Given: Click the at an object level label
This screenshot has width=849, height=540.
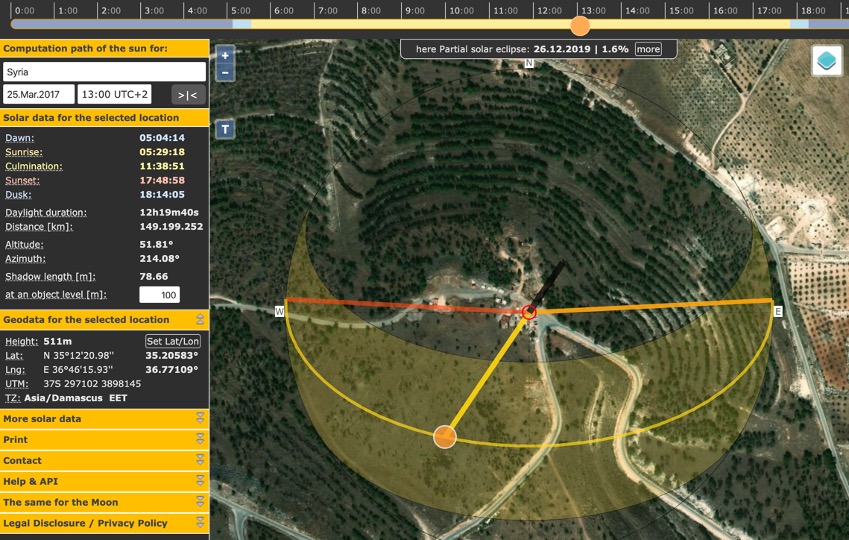Looking at the screenshot, I should point(56,295).
